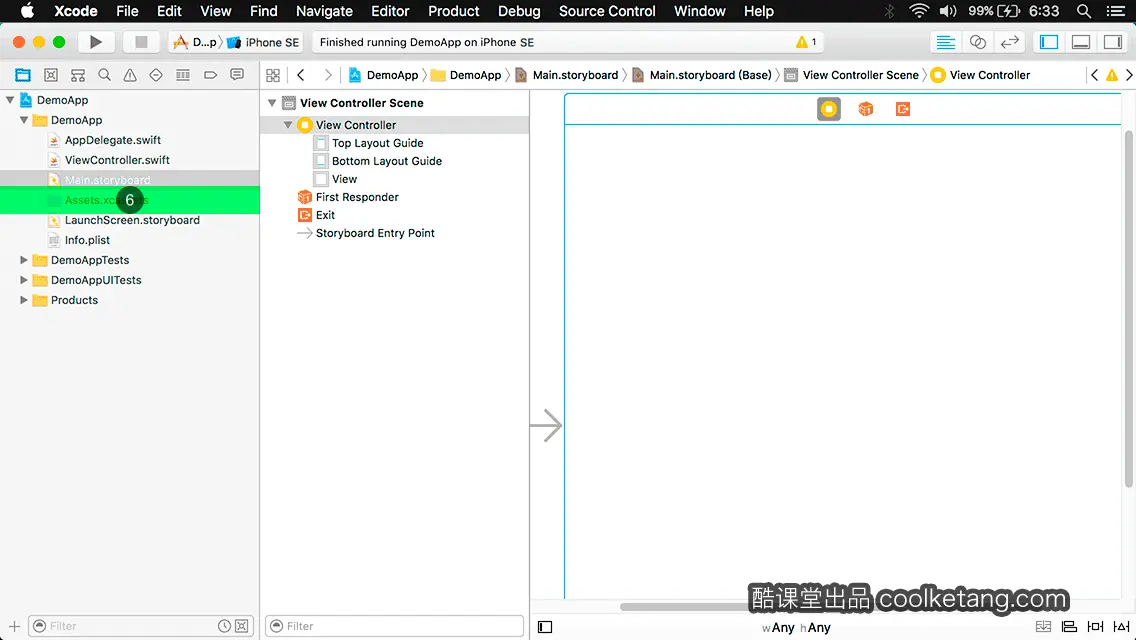The height and width of the screenshot is (640, 1136).
Task: Select the View Controller dock icon
Action: click(x=829, y=109)
